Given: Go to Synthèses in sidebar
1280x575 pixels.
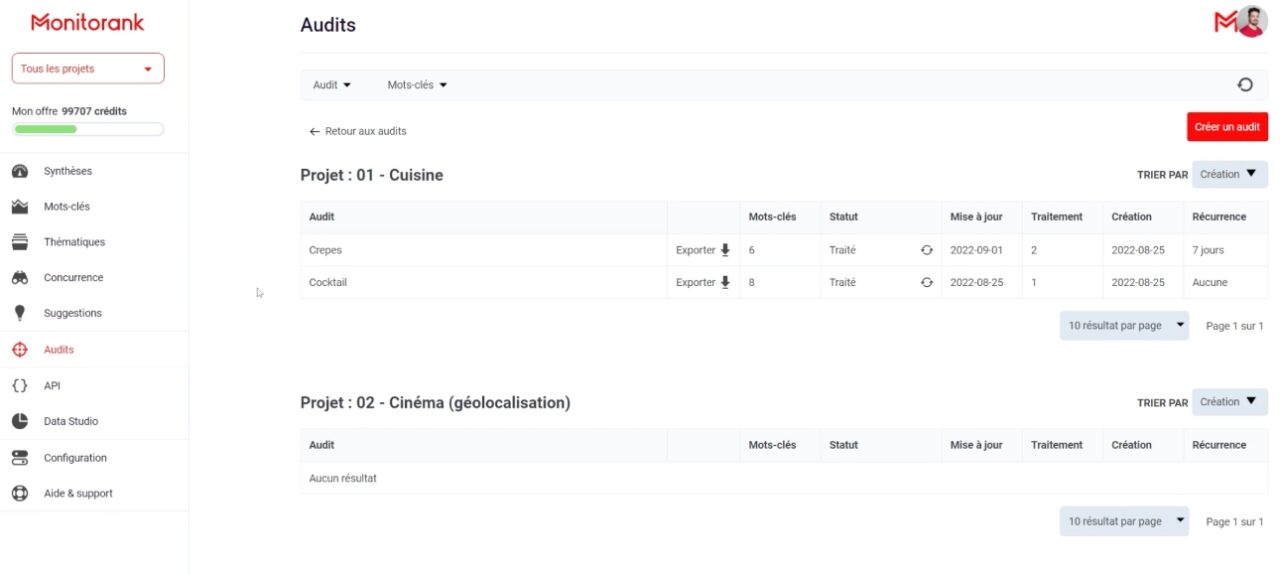Looking at the screenshot, I should 68,171.
